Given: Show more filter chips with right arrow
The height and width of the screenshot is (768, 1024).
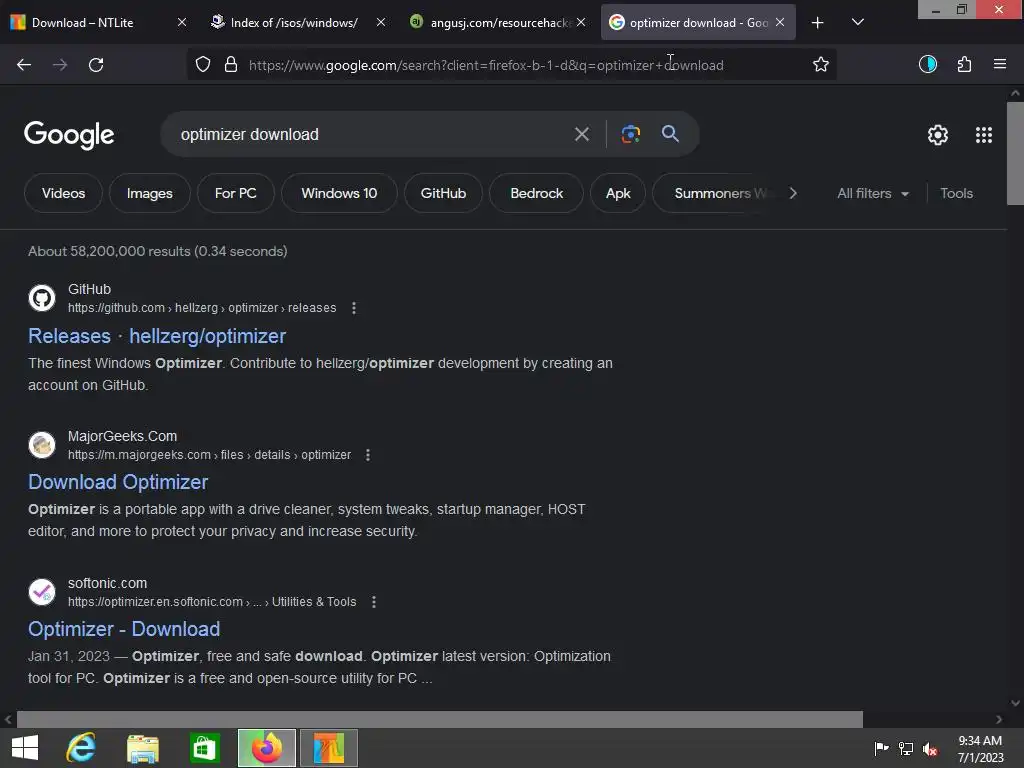Looking at the screenshot, I should (793, 193).
